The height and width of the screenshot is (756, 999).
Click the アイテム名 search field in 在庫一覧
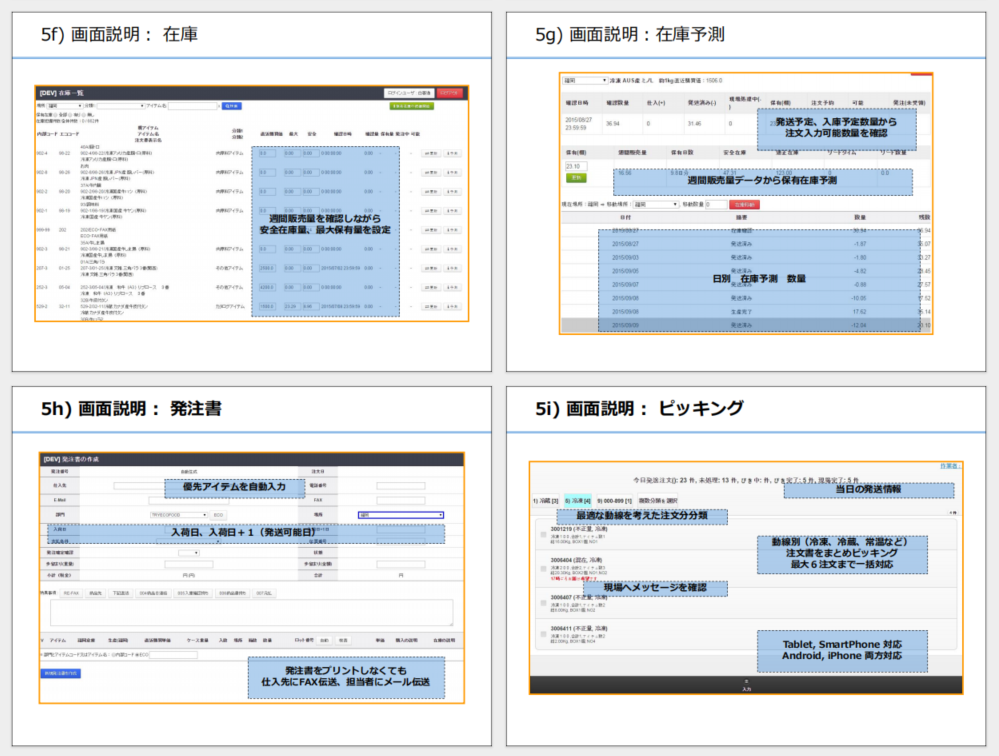[x=193, y=106]
